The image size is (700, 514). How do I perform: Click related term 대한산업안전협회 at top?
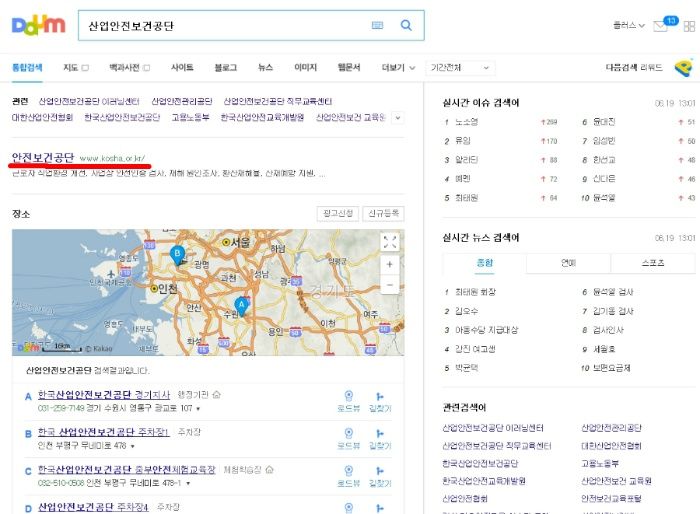42,117
